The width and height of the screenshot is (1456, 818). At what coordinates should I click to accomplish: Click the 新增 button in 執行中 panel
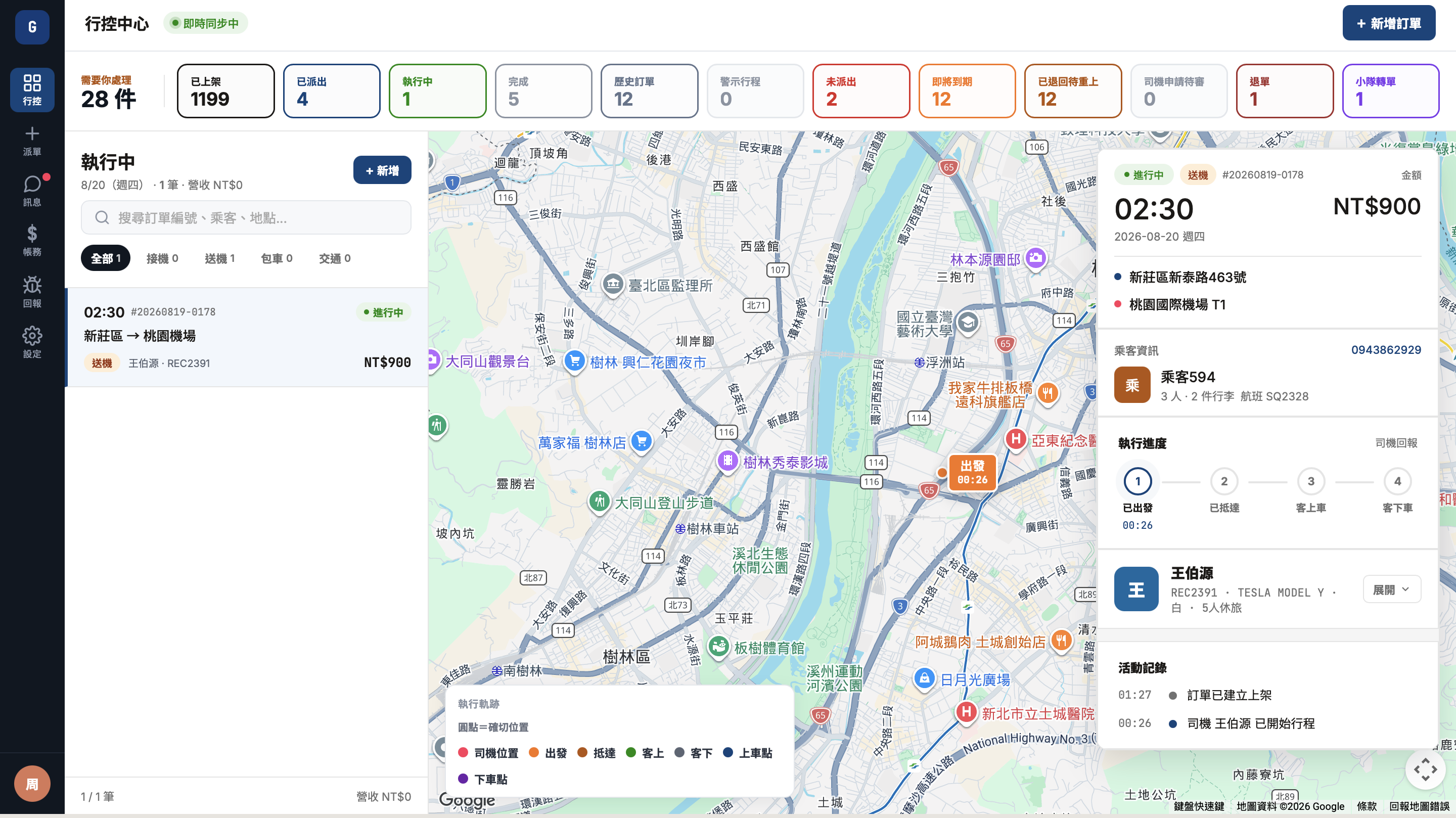382,170
